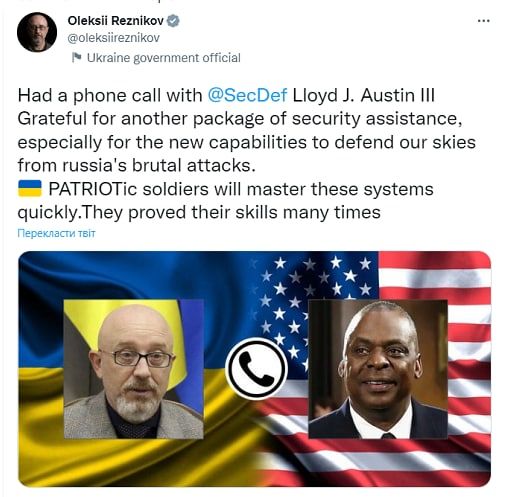Click the 'Lloyd J. Austin III' text
This screenshot has height=497, width=505.
tap(364, 95)
